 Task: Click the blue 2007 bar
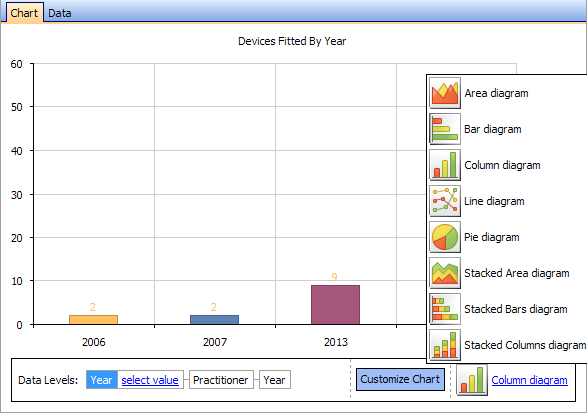point(215,320)
